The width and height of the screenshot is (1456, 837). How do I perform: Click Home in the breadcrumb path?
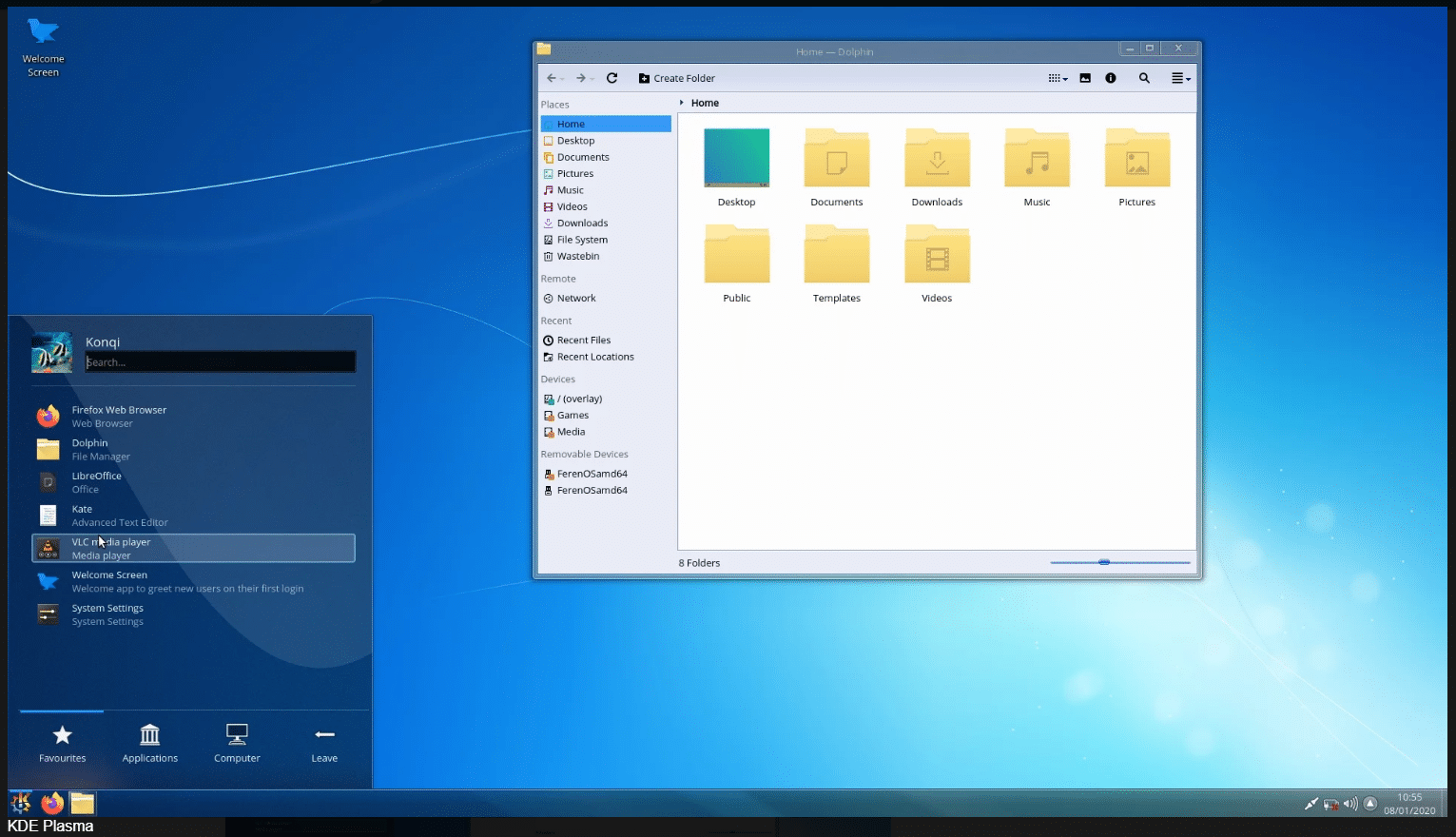tap(705, 103)
